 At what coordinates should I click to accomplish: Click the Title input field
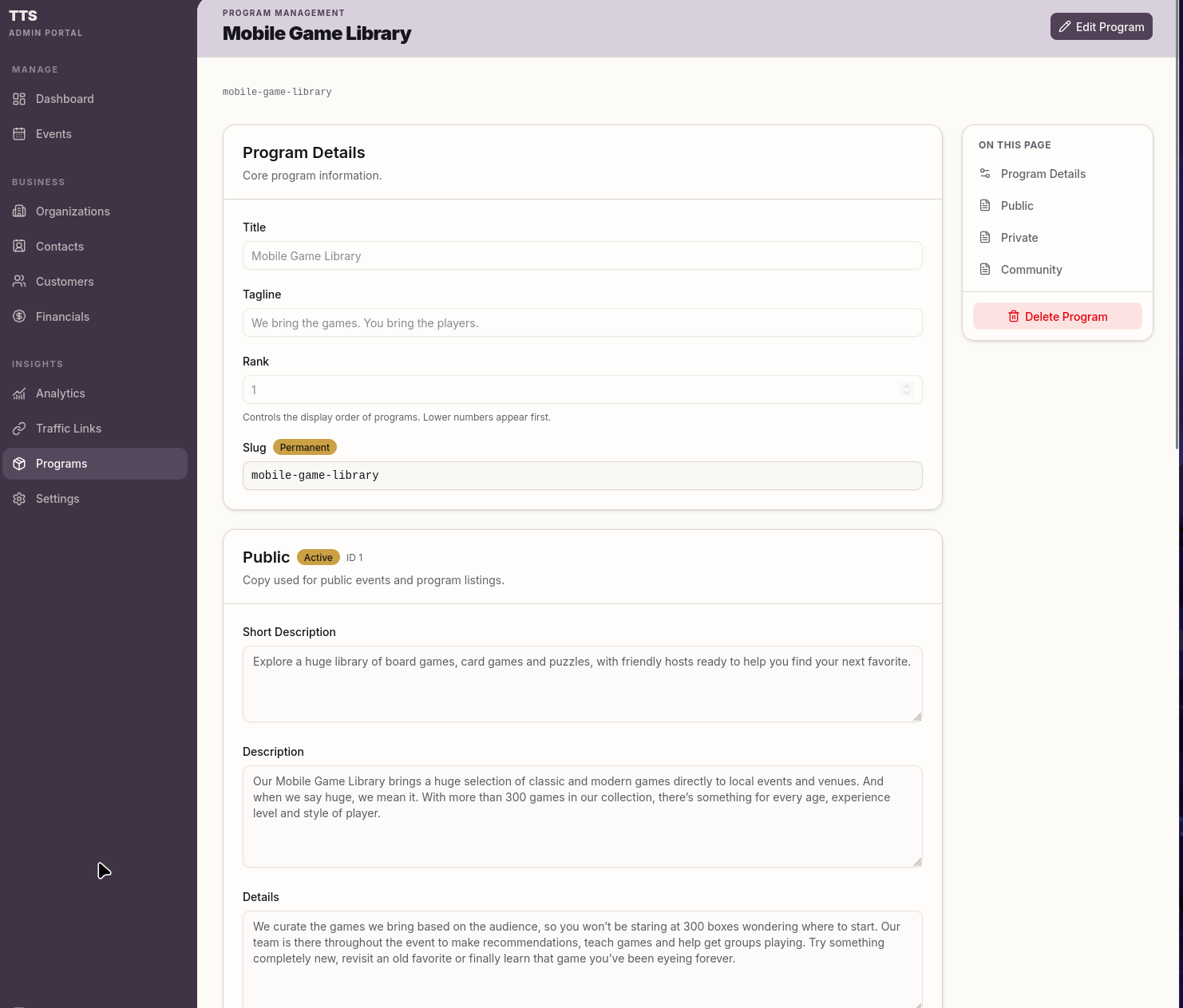click(x=582, y=255)
